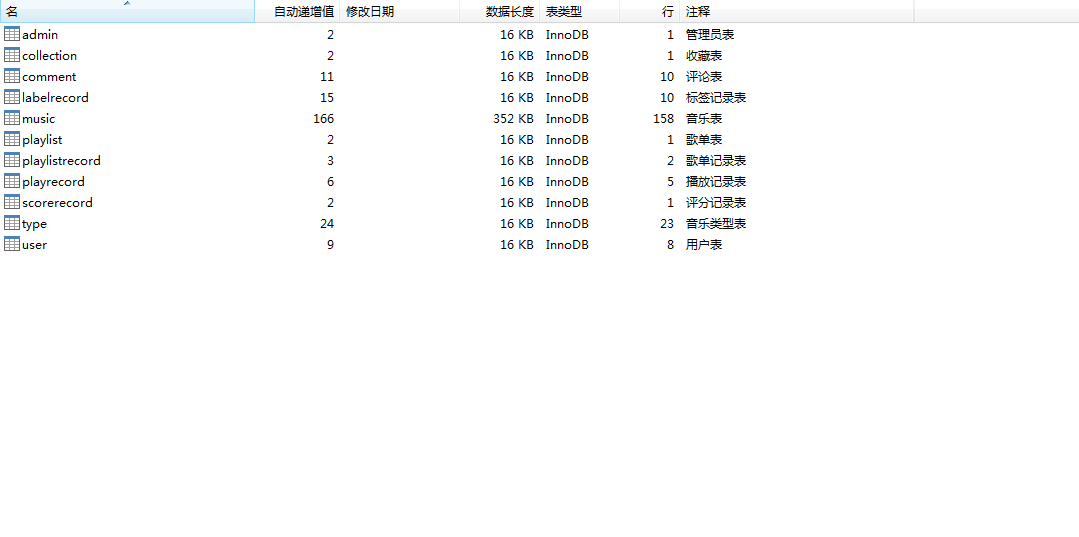Click the 音乐表 comment
Viewport: 1079px width, 537px height.
coord(703,118)
